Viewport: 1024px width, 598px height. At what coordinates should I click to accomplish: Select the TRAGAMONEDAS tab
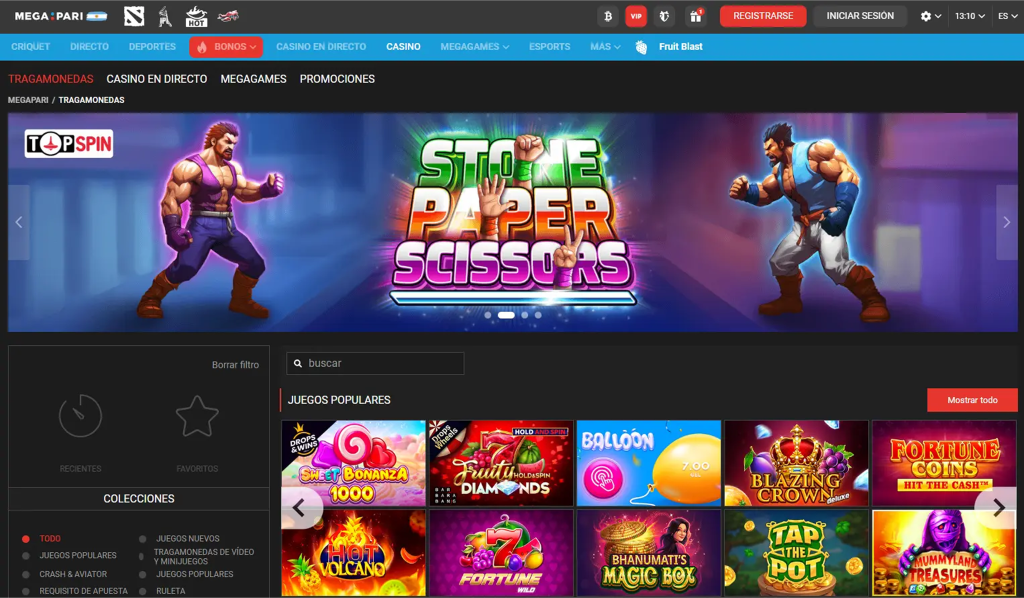51,79
